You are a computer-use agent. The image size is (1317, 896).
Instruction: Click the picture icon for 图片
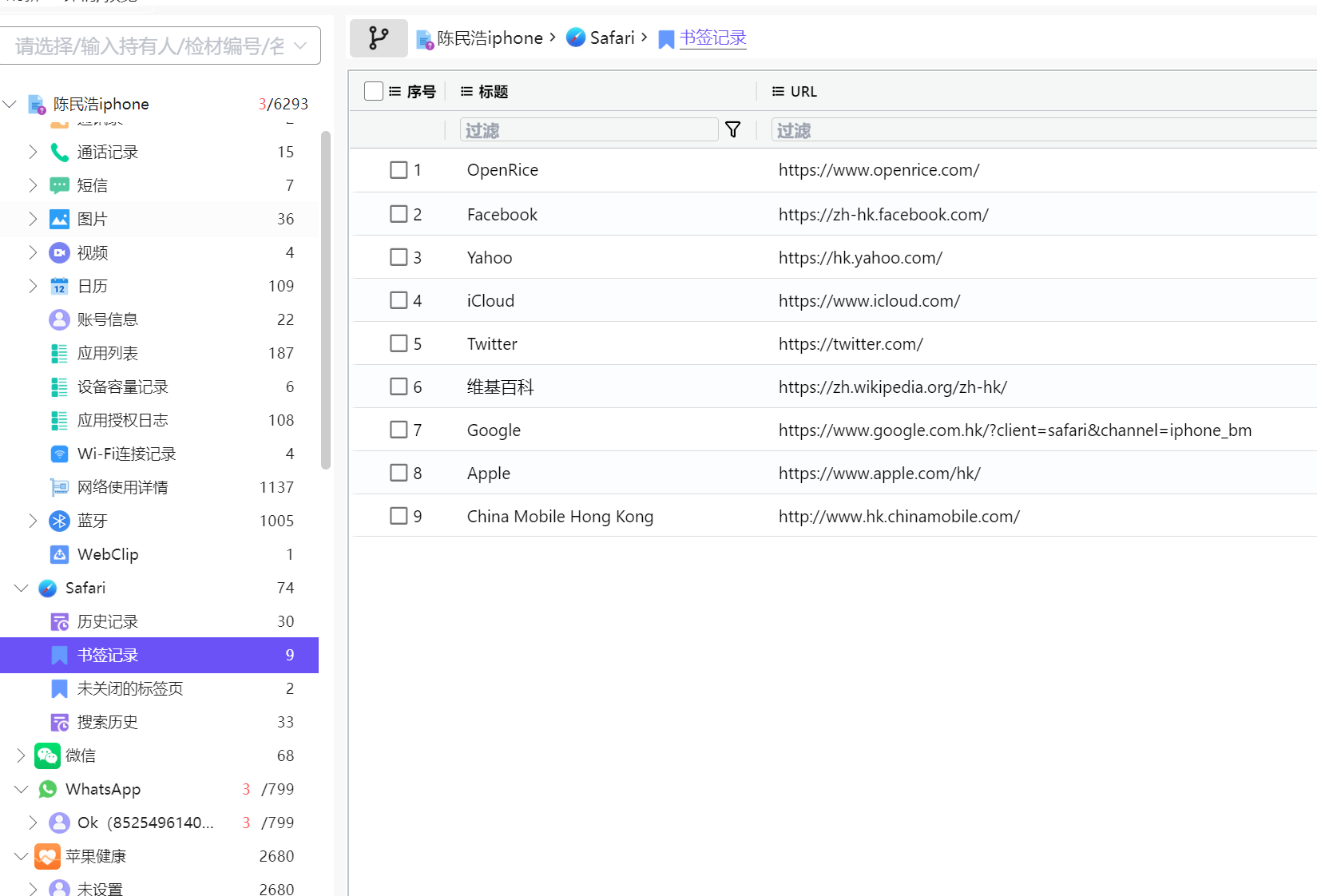pyautogui.click(x=59, y=219)
